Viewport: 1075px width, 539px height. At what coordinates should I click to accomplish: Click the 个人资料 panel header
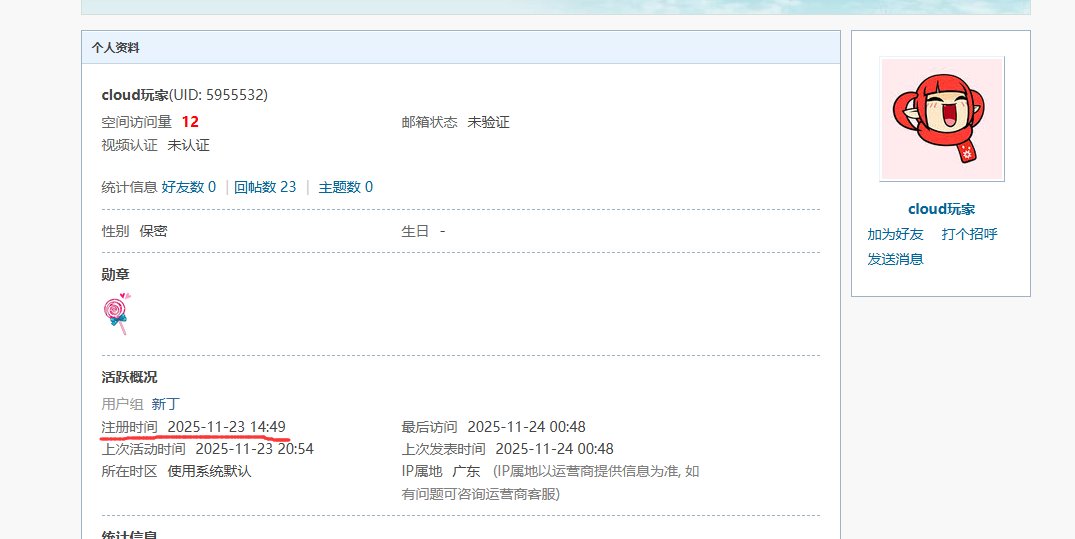[116, 47]
